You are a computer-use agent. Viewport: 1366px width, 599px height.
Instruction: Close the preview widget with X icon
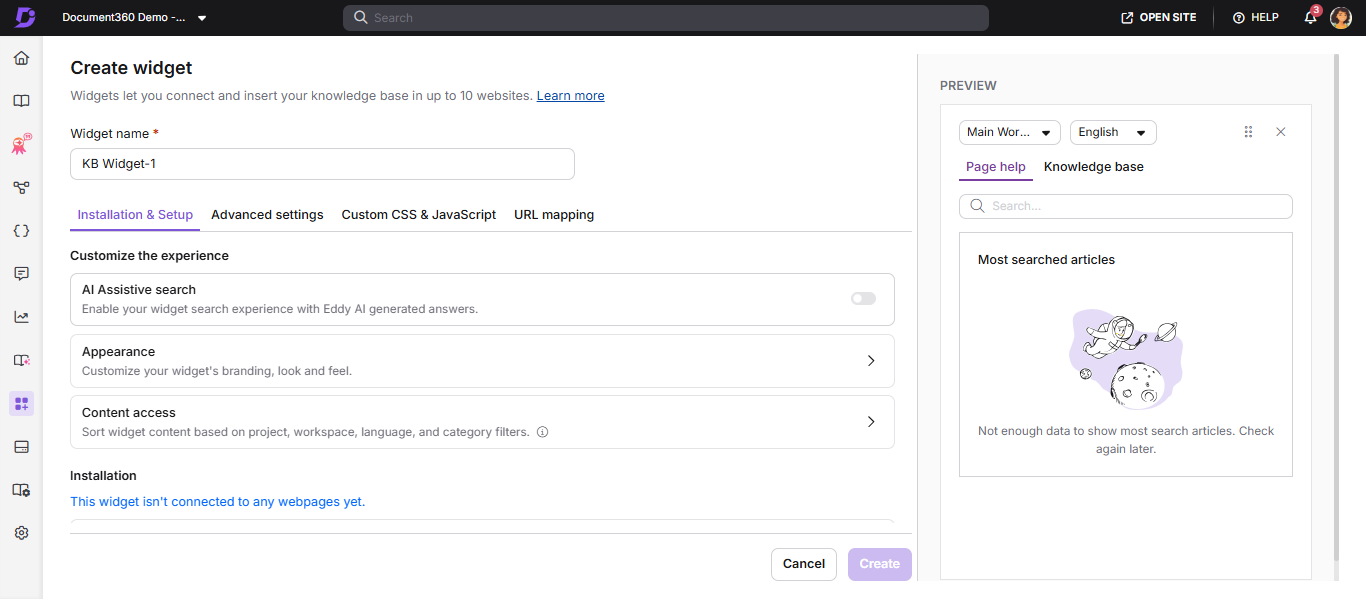pyautogui.click(x=1281, y=132)
